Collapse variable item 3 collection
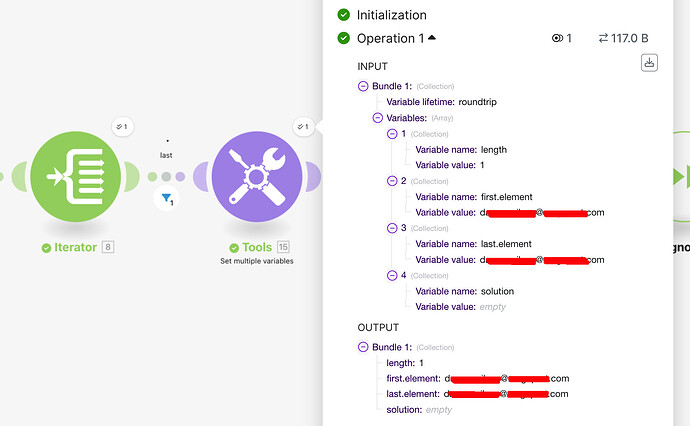This screenshot has width=690, height=426. pyautogui.click(x=392, y=228)
